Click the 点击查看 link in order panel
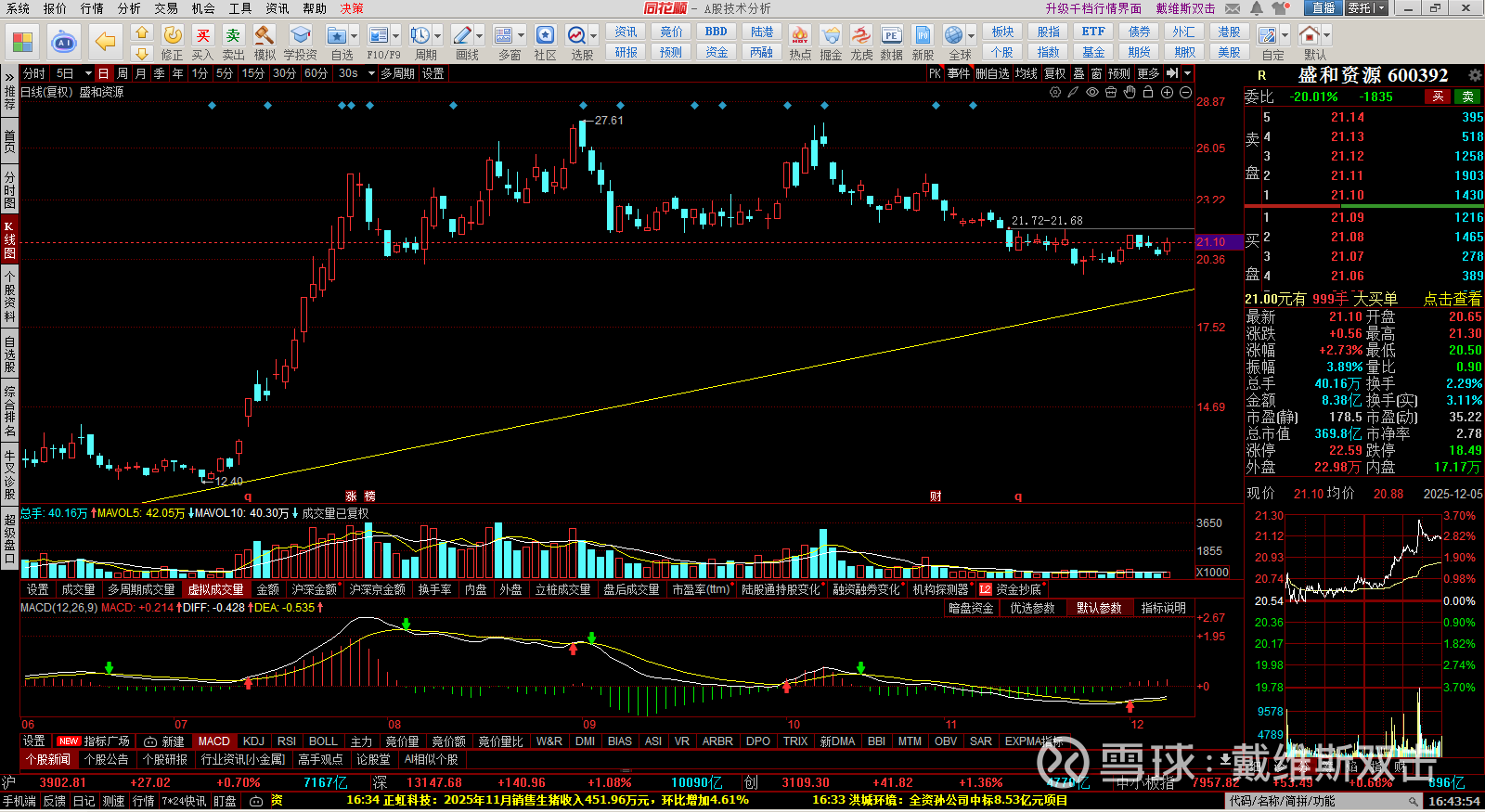Screen dimensions: 1485x812 coord(1453,299)
